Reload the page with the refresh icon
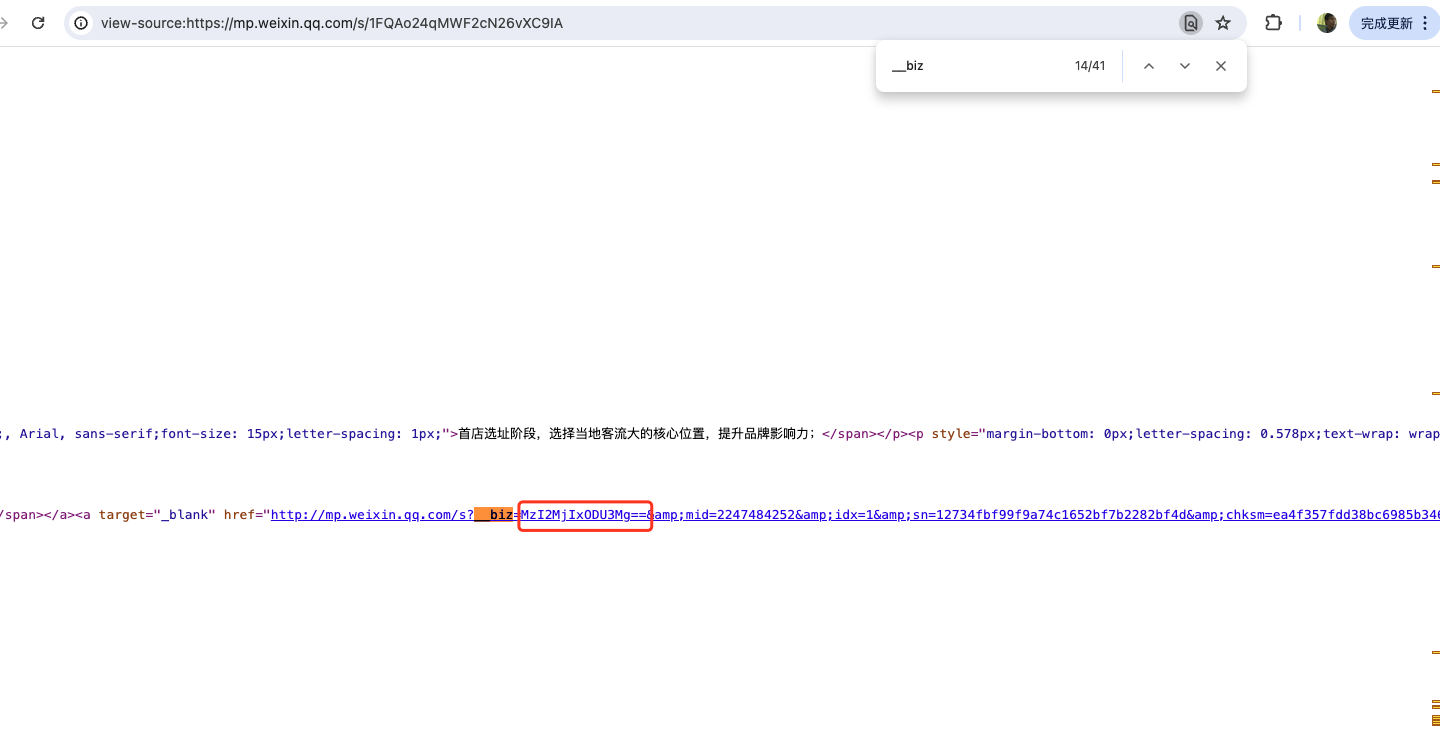 point(38,23)
